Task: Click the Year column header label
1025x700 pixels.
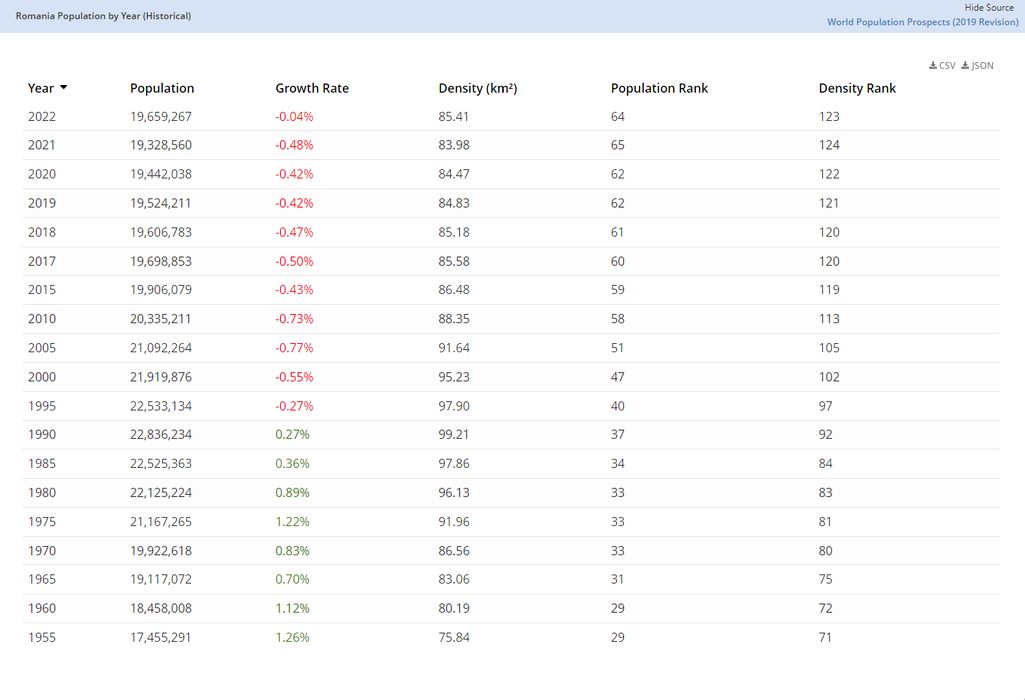Action: pyautogui.click(x=41, y=88)
